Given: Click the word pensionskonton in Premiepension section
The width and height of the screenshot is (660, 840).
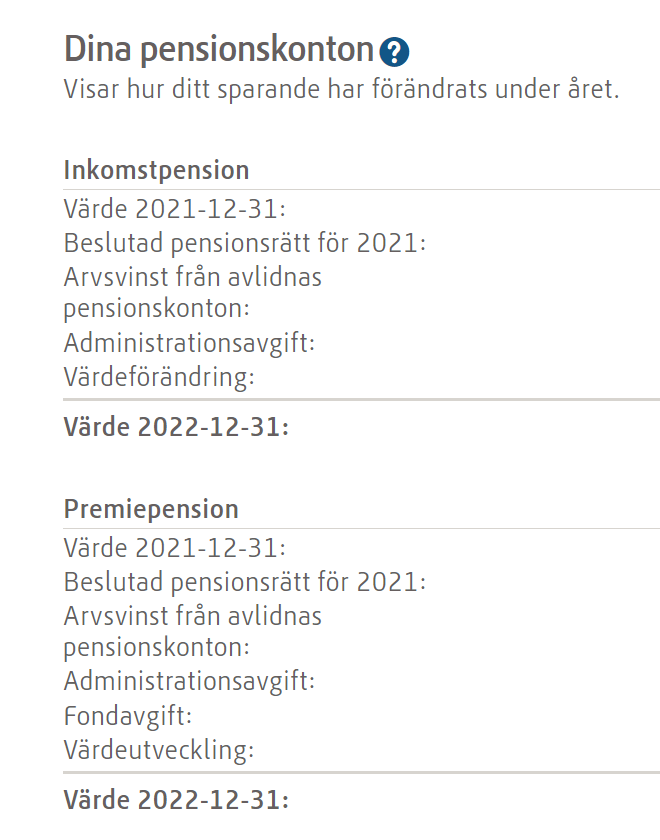Looking at the screenshot, I should tap(156, 648).
